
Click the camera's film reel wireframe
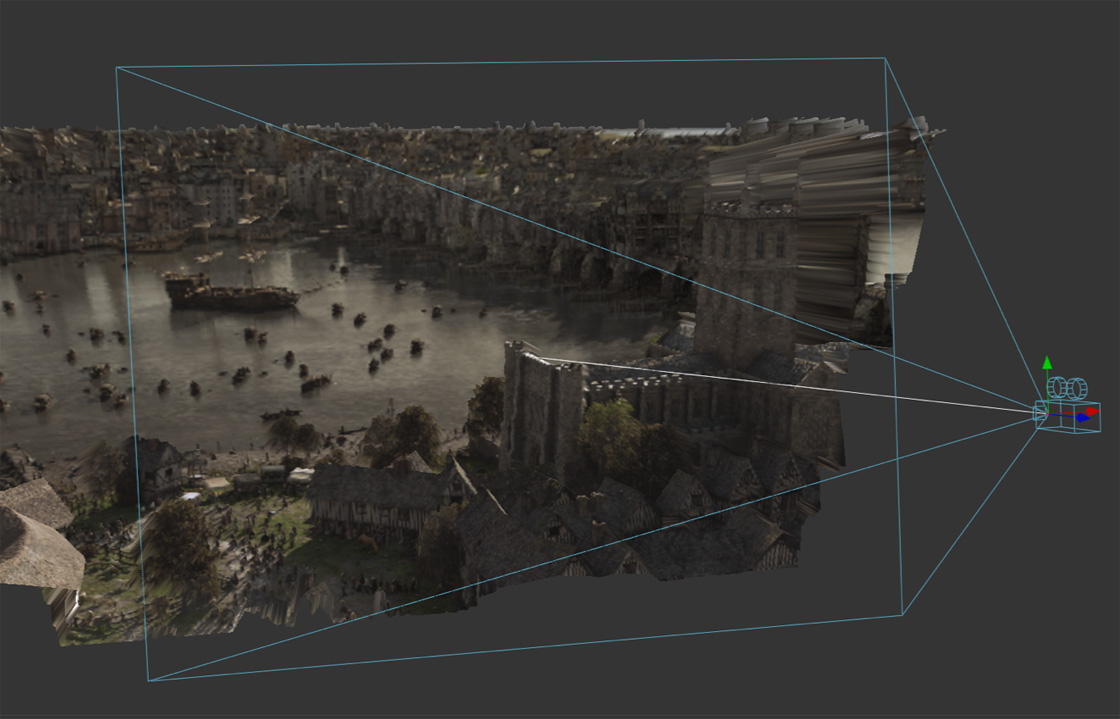pos(1066,386)
